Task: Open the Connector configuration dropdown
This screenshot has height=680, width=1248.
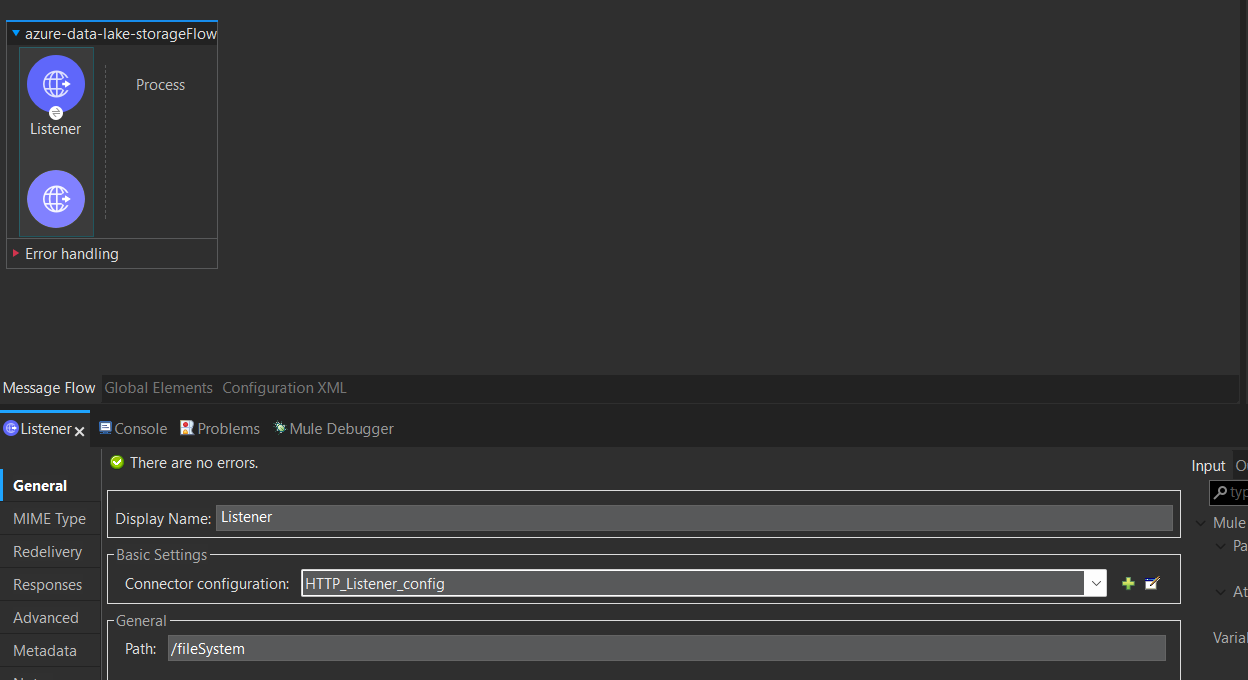Action: coord(1096,583)
